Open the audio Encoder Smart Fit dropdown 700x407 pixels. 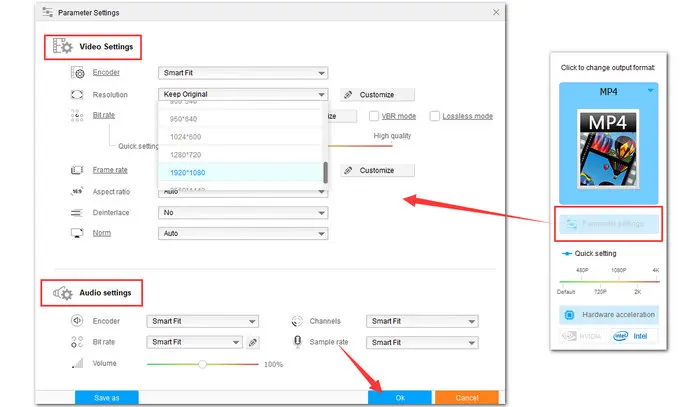coord(203,321)
